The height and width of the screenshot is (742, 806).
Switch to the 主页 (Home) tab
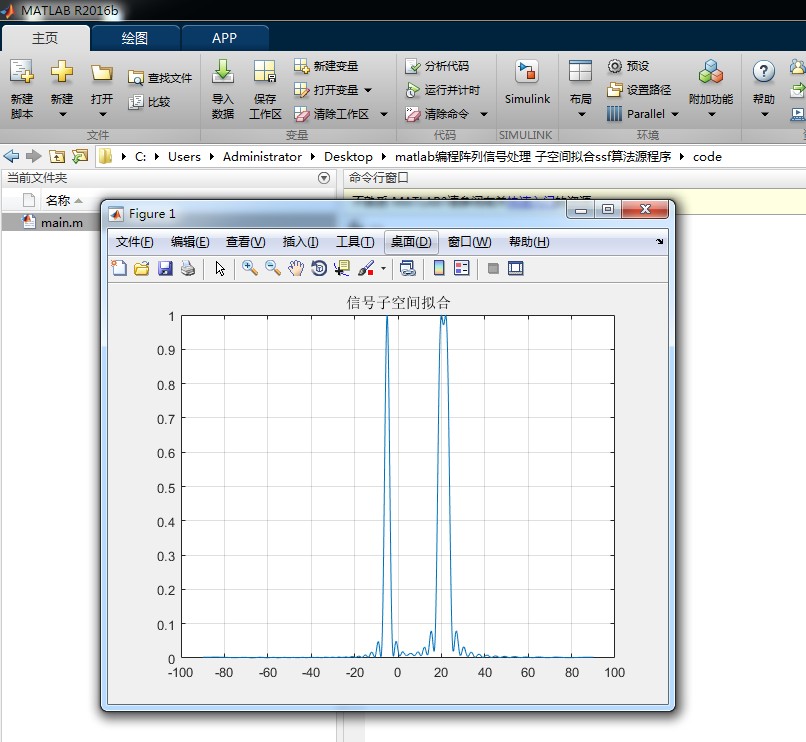click(x=45, y=38)
